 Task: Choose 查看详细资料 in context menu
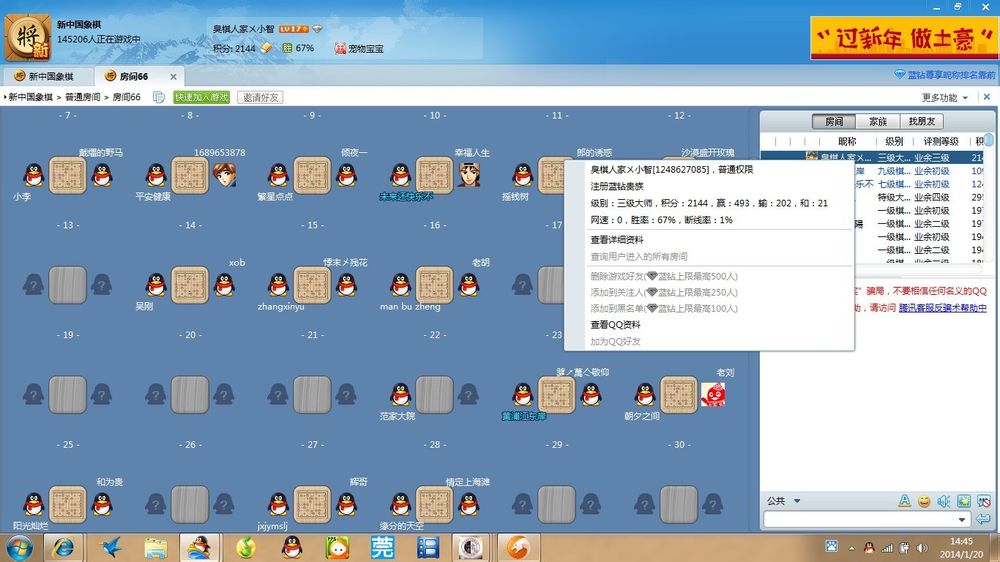tap(617, 240)
